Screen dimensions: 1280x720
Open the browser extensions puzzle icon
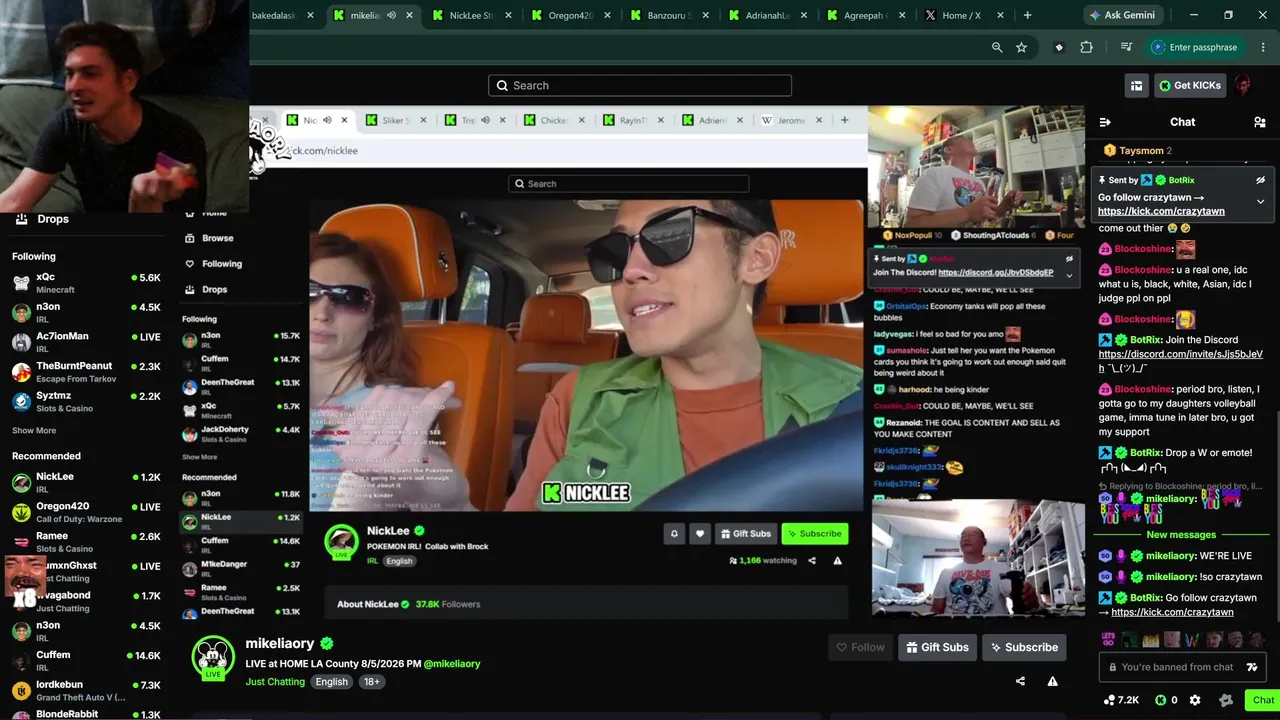[x=1087, y=47]
